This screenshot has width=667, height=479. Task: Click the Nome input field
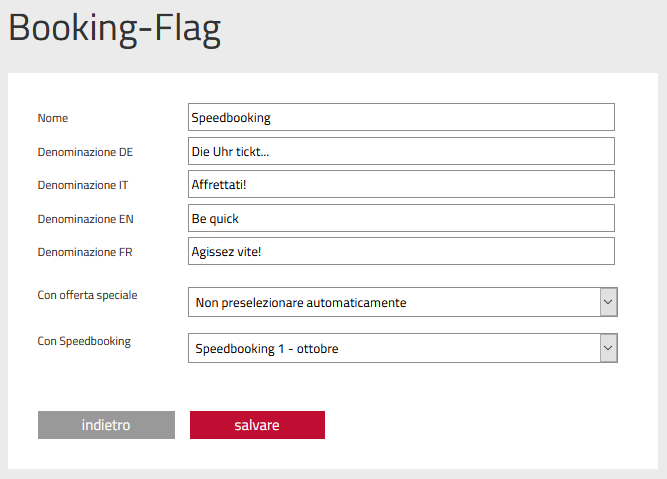pos(400,117)
